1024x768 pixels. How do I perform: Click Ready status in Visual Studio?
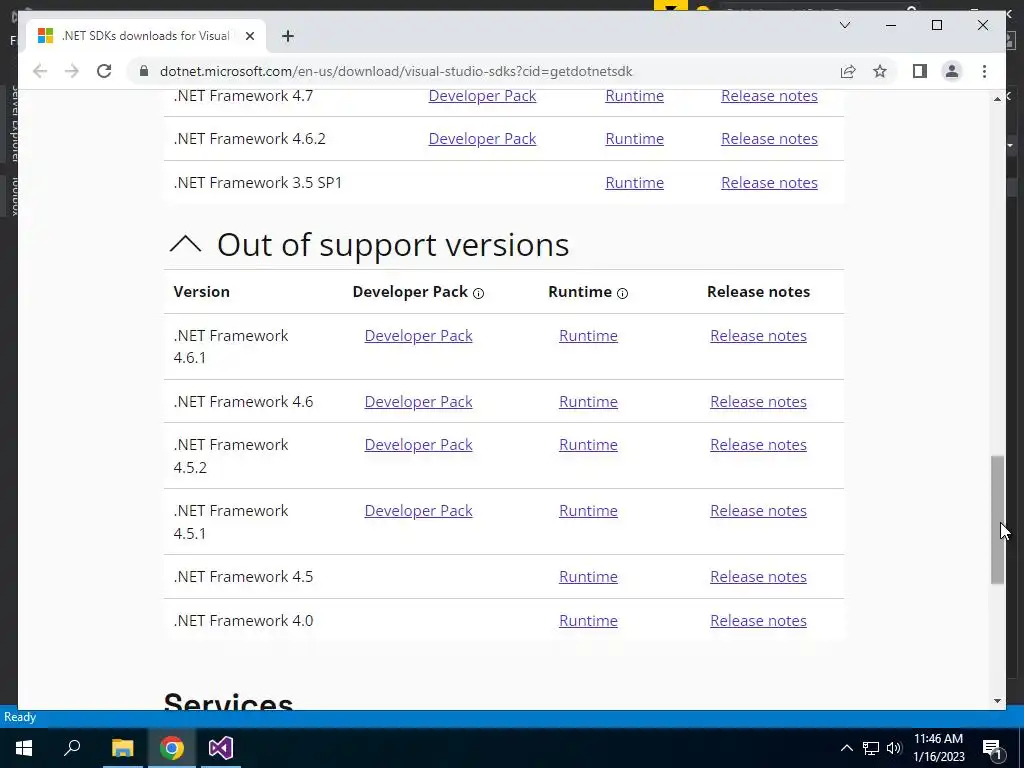tap(20, 717)
